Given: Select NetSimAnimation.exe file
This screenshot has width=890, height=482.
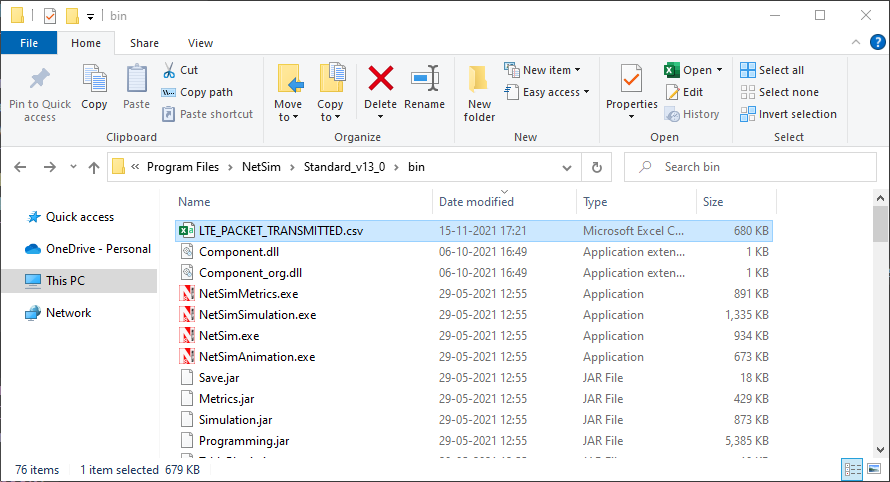Looking at the screenshot, I should (474, 357).
